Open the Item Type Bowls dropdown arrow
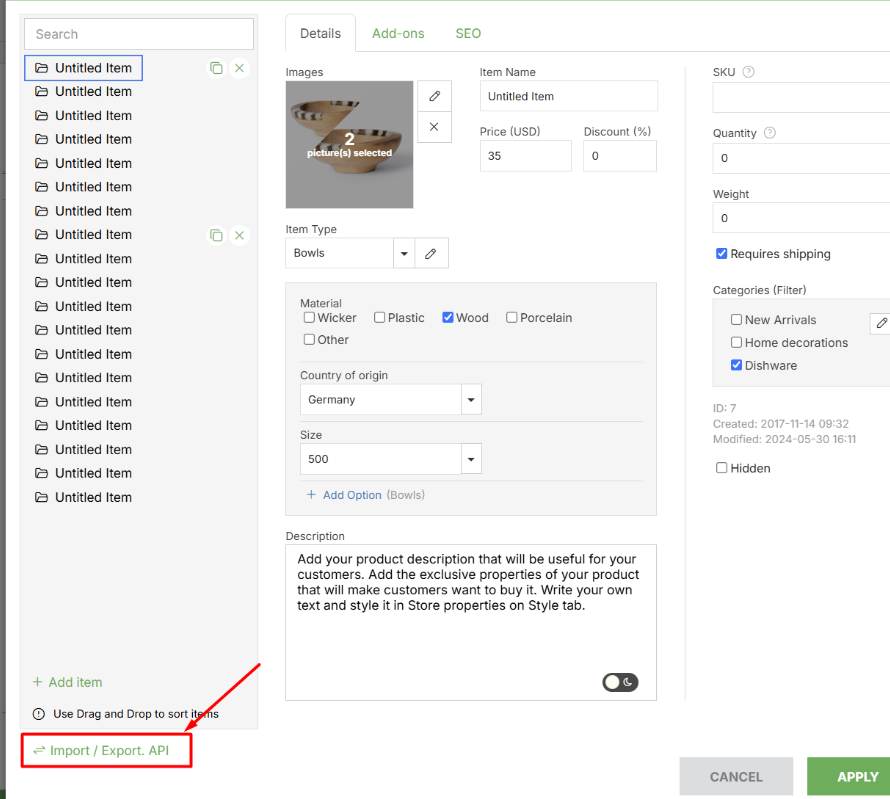 (404, 253)
